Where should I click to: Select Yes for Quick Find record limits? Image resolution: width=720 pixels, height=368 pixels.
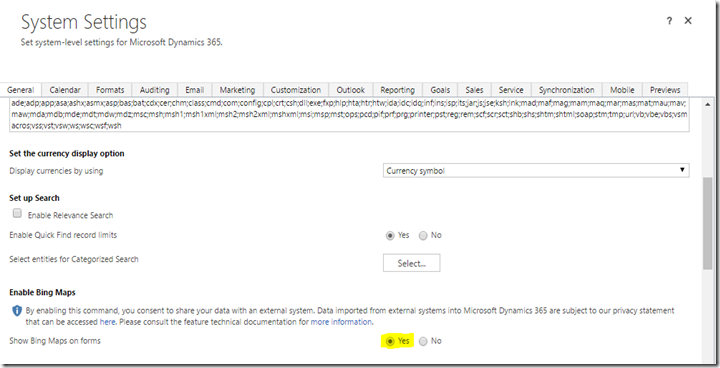[390, 236]
